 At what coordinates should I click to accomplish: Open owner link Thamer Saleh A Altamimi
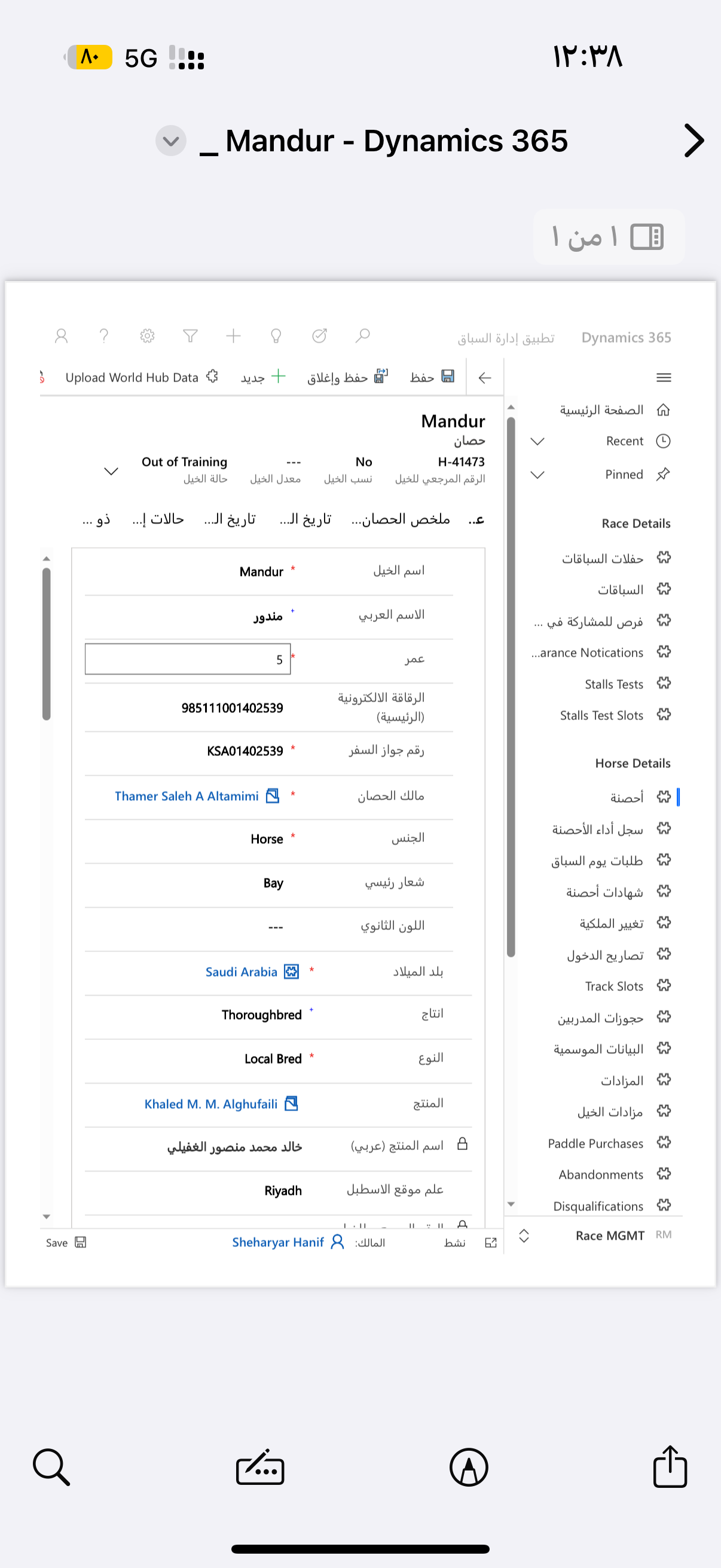point(187,796)
